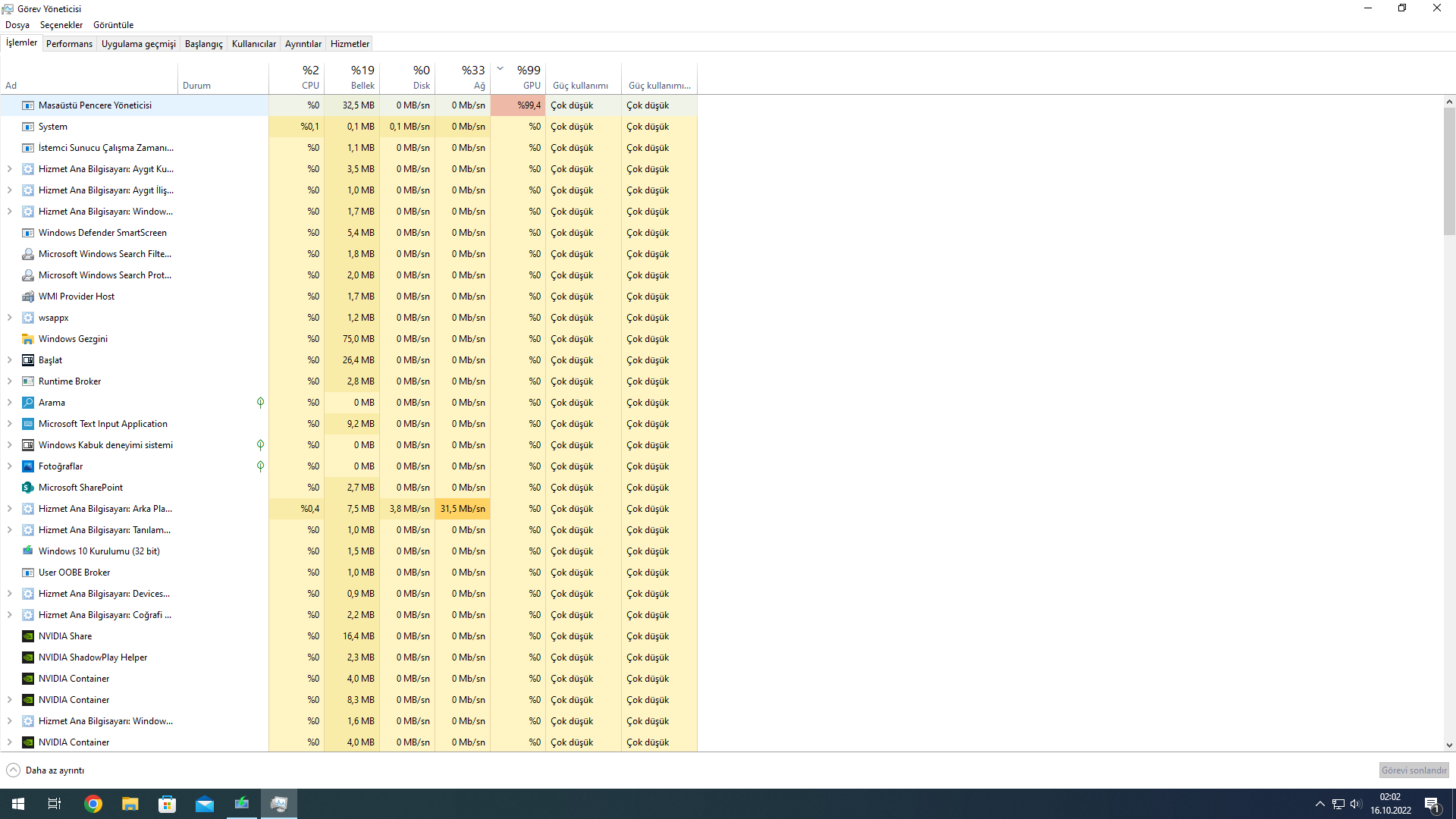Click the Windows Gezgini folder icon

28,339
